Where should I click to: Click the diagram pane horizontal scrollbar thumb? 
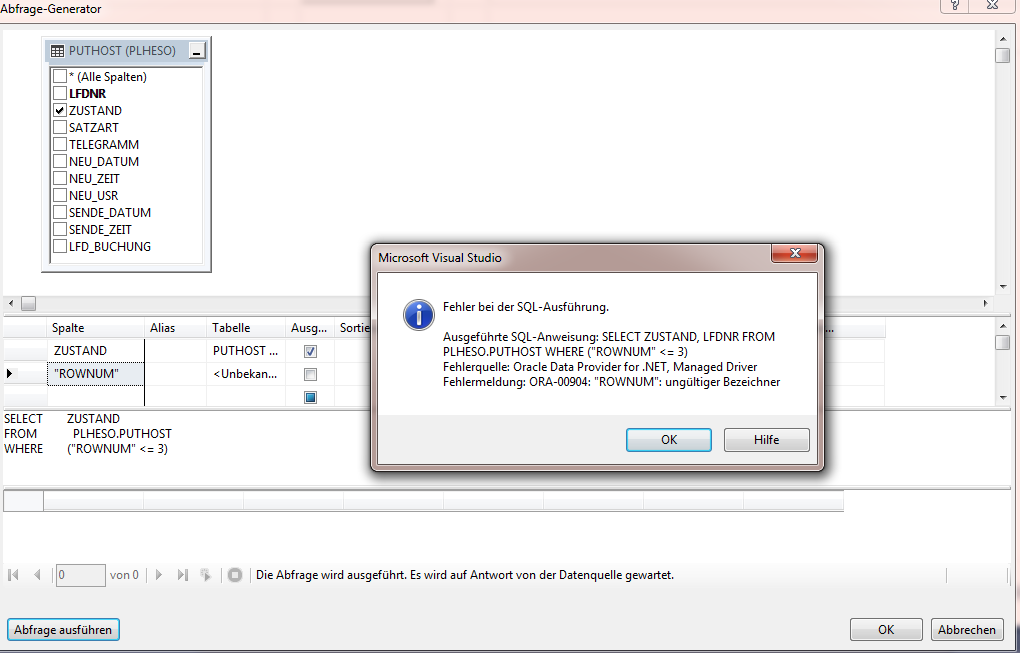28,304
